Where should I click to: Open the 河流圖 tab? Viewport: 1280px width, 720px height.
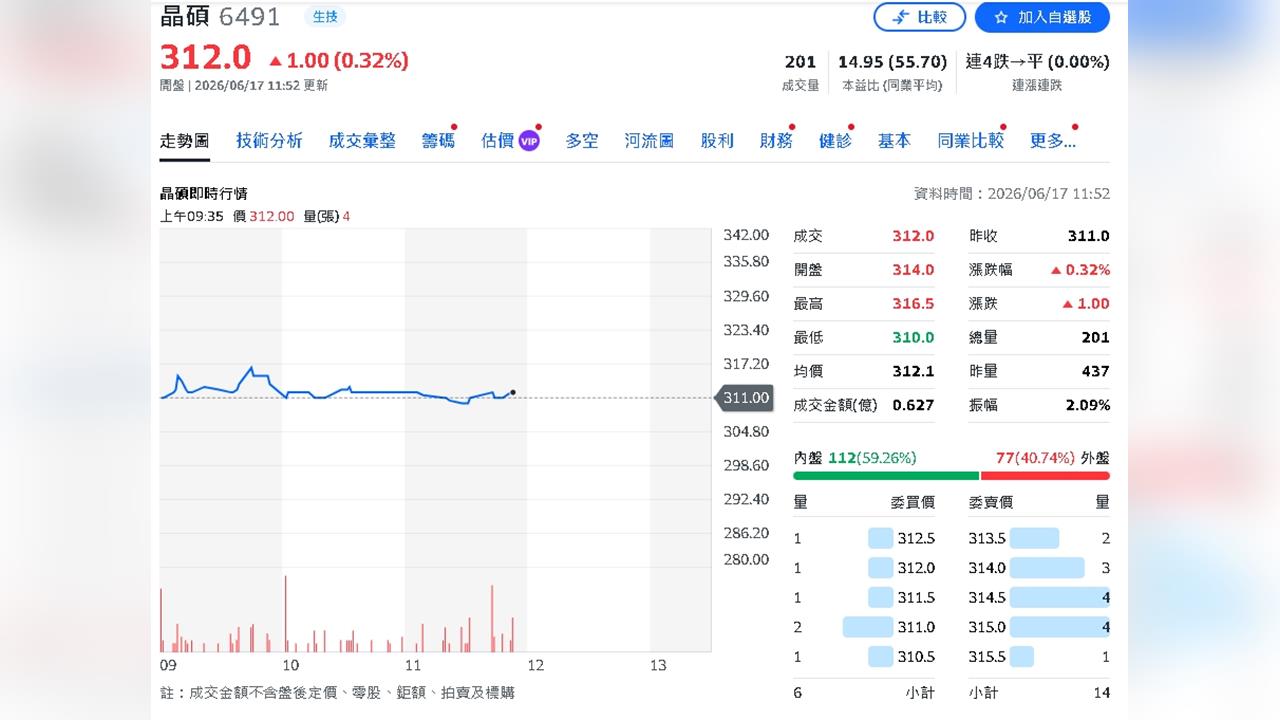tap(649, 141)
